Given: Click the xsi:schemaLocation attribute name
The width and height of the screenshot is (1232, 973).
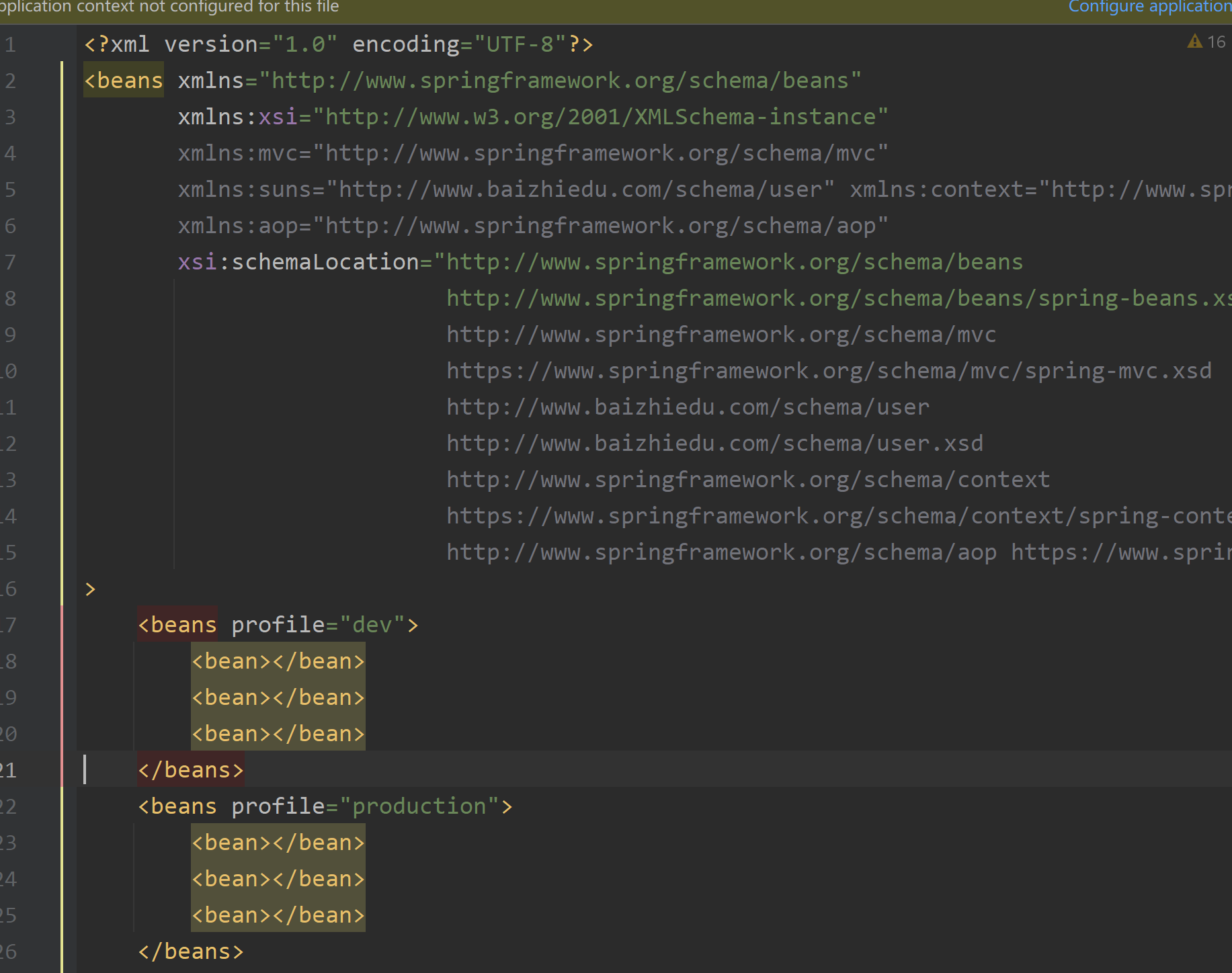Looking at the screenshot, I should point(298,262).
